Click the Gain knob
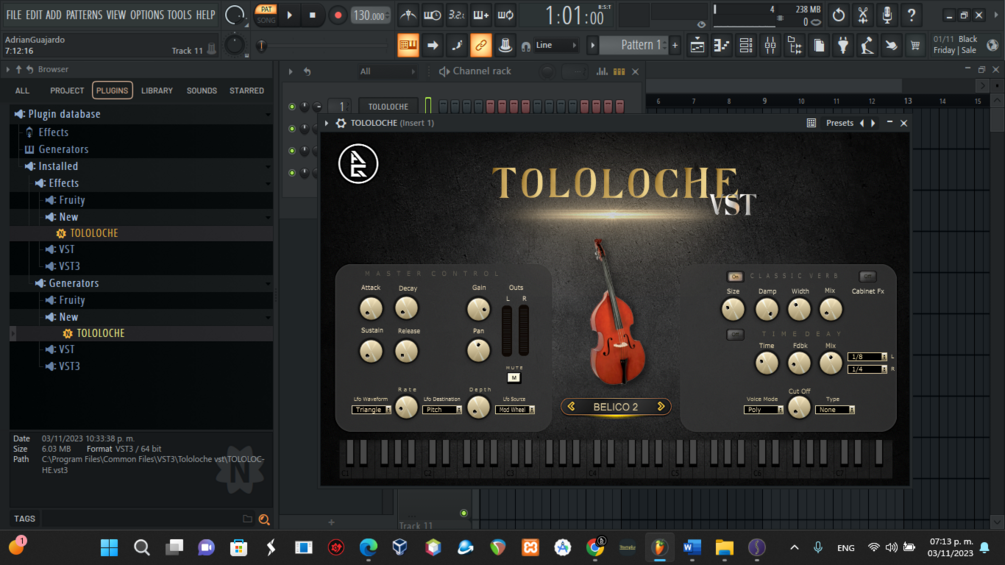The width and height of the screenshot is (1005, 565). (478, 309)
